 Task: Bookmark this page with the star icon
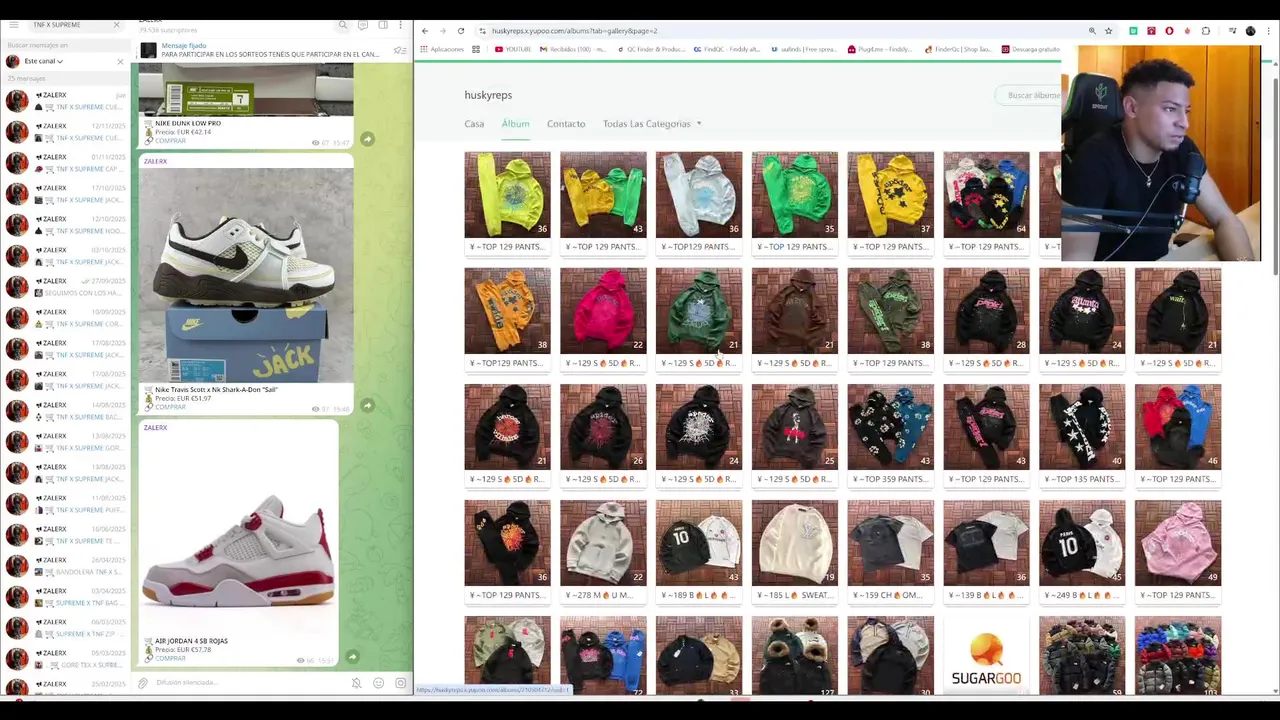(1108, 31)
